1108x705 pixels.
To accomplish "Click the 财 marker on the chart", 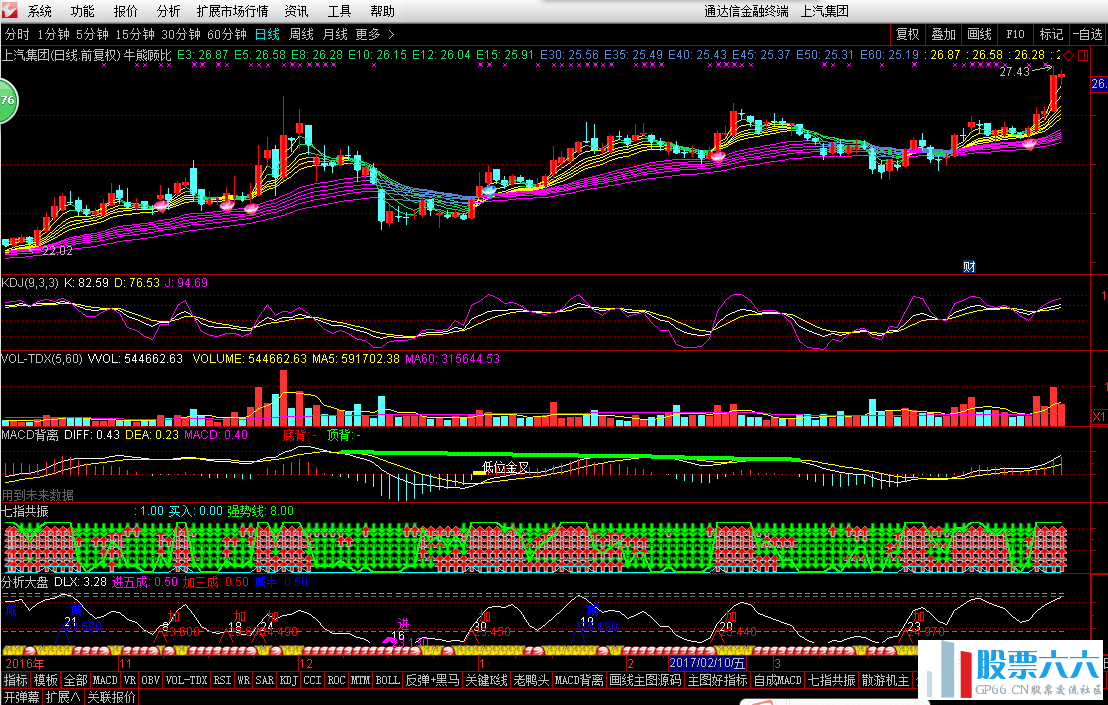I will click(969, 266).
